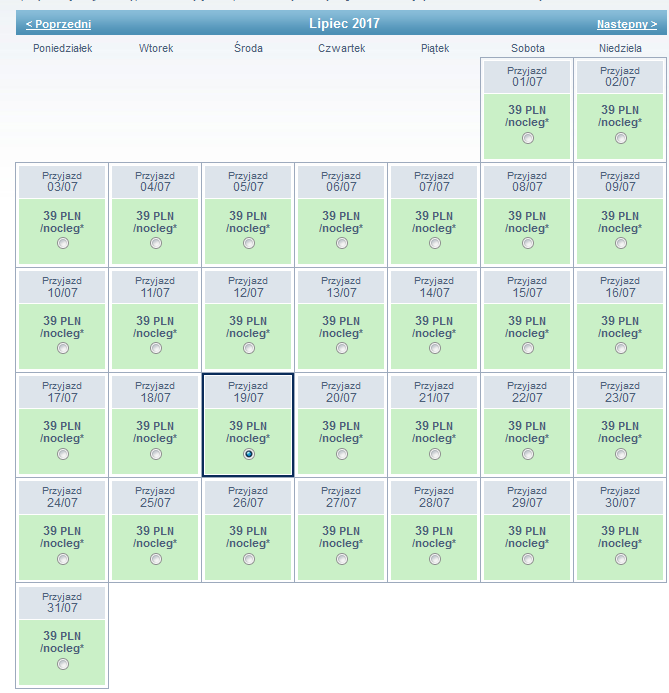Screen dimensions: 669x693
Task: Select the 08/07 arrival radio option
Action: (x=528, y=243)
